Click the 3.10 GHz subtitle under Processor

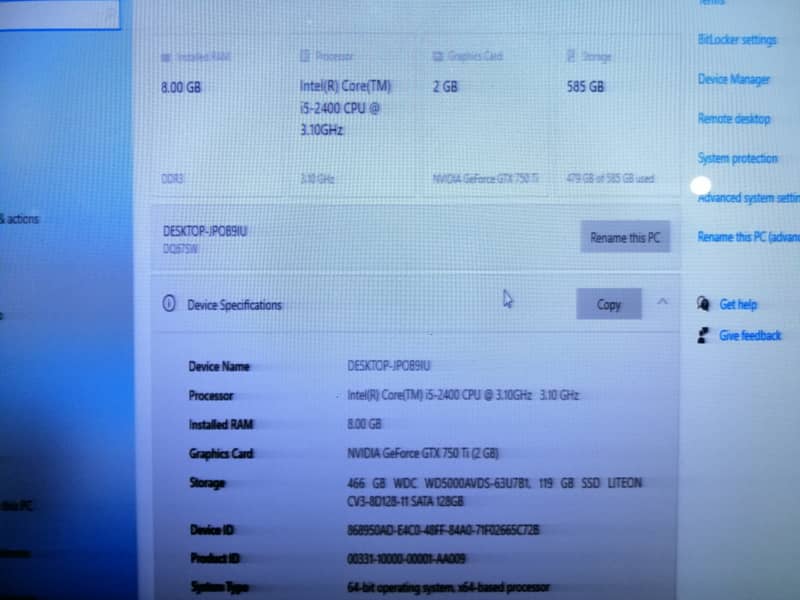point(317,179)
